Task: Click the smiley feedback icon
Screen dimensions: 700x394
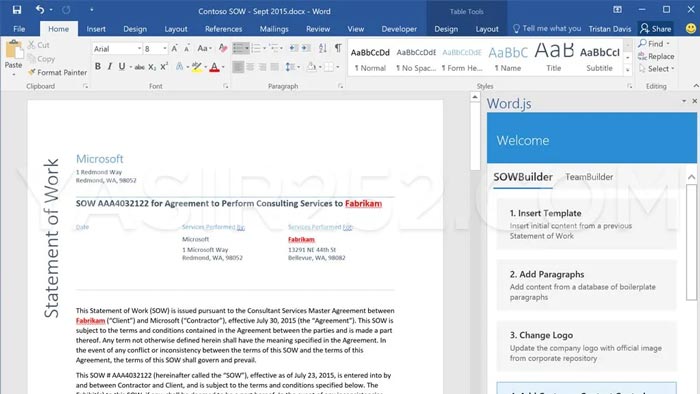Action: [691, 28]
